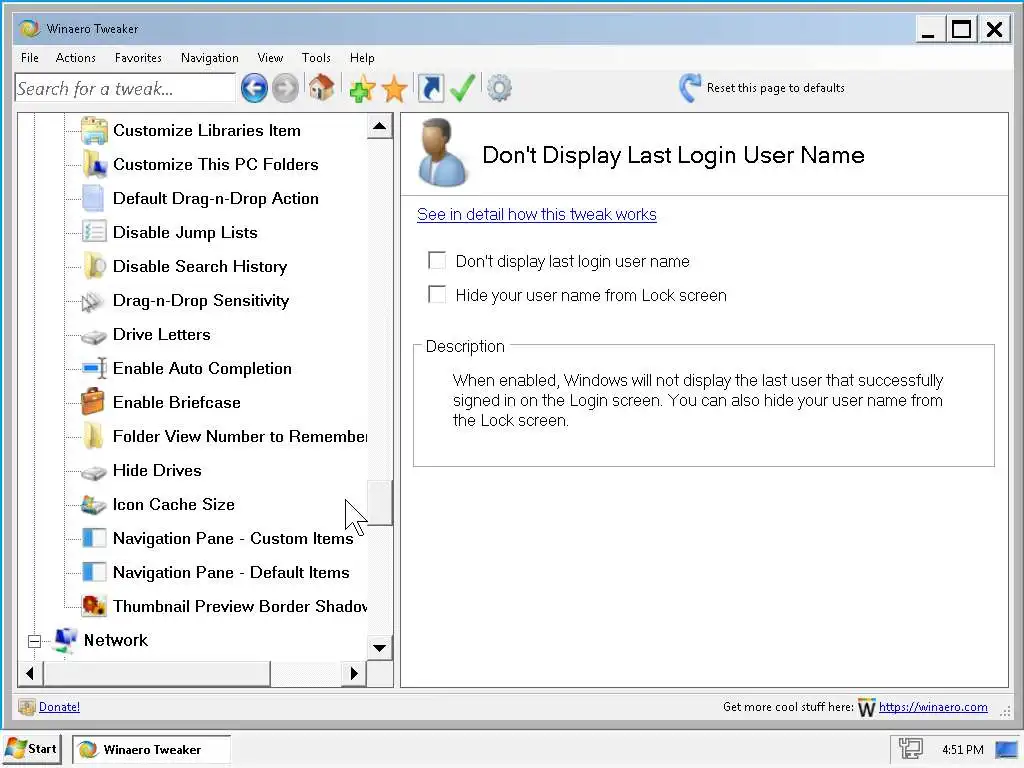This screenshot has width=1024, height=768.
Task: Click the Disable Jump Lists icon
Action: [94, 232]
